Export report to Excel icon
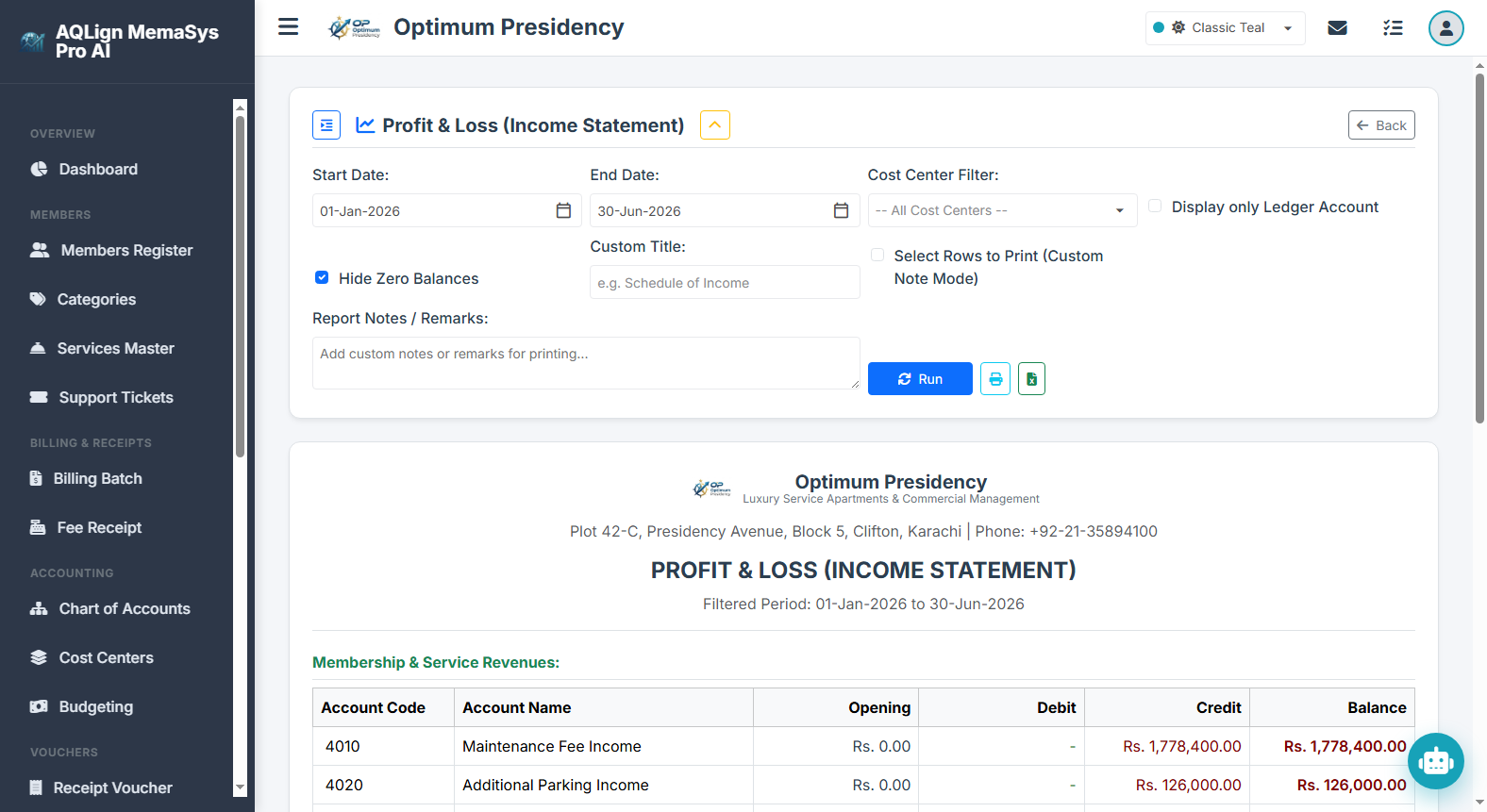Screen dimensions: 1487x812 (1031, 378)
